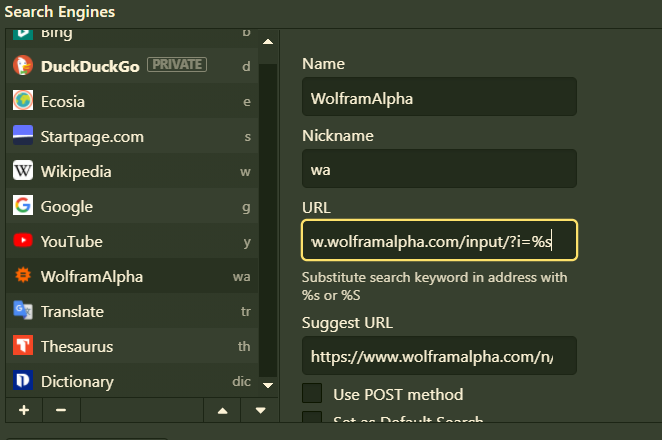Image resolution: width=662 pixels, height=440 pixels.
Task: Move selected engine up with arrow button
Action: pyautogui.click(x=222, y=410)
